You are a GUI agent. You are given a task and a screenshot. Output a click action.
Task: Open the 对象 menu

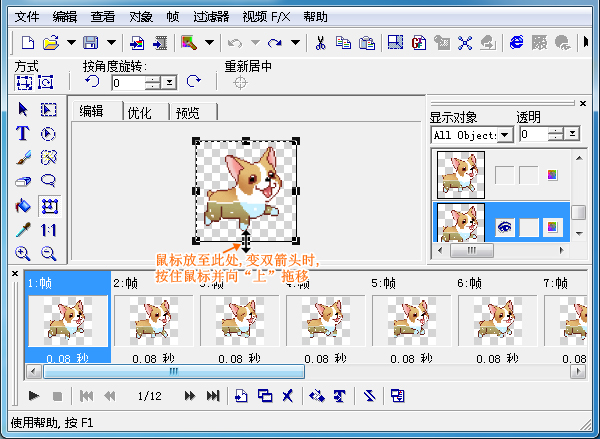(x=141, y=17)
